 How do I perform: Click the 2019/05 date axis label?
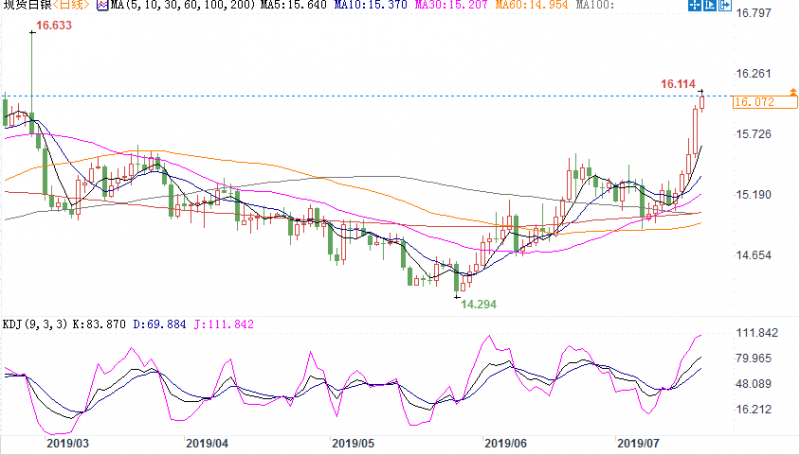click(x=353, y=443)
